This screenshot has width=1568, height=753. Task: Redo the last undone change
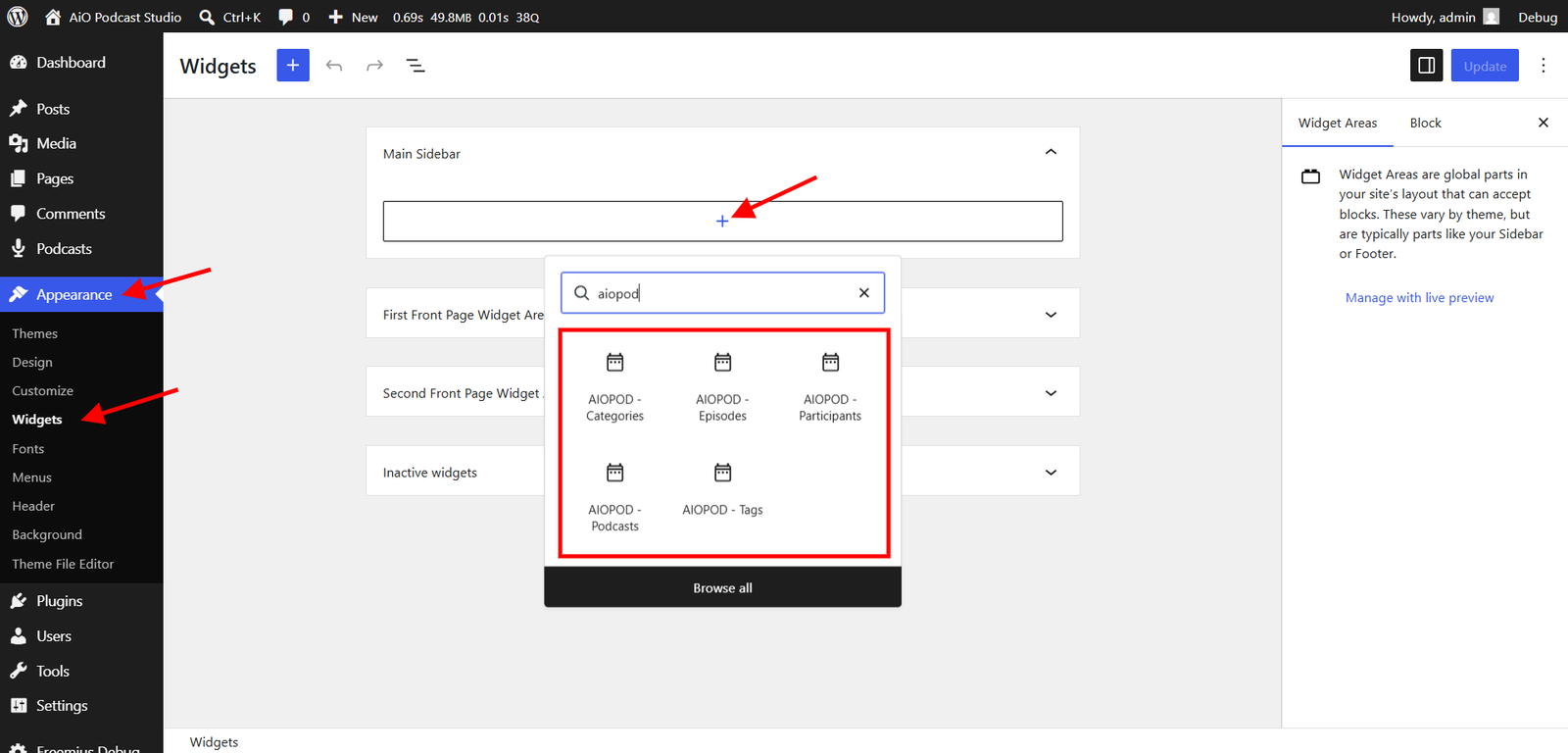coord(374,66)
